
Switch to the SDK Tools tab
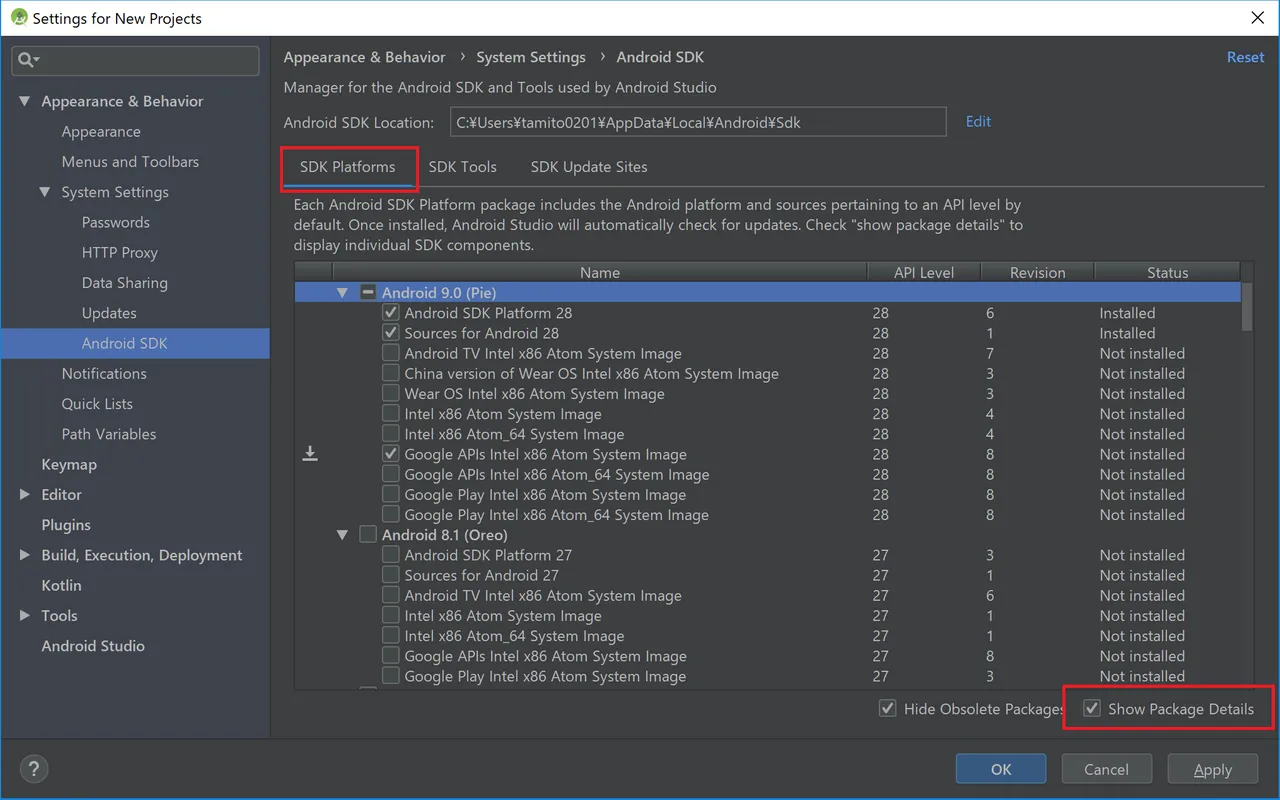pos(463,167)
